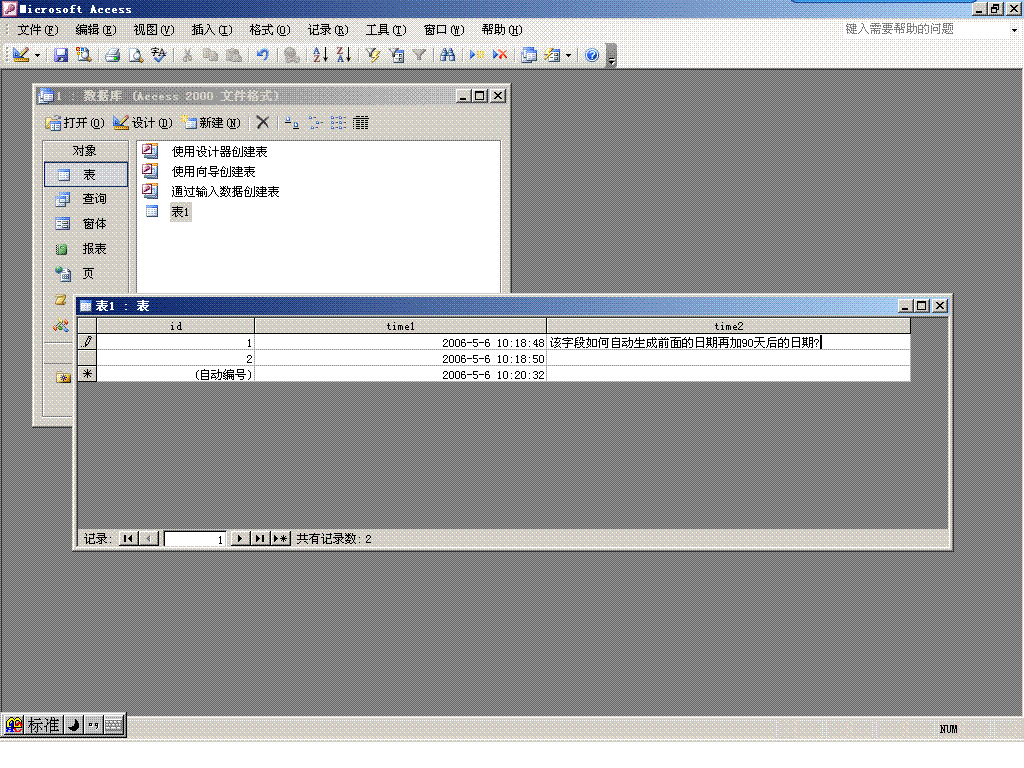The height and width of the screenshot is (768, 1024).
Task: Click the time1 column header
Action: click(x=400, y=326)
